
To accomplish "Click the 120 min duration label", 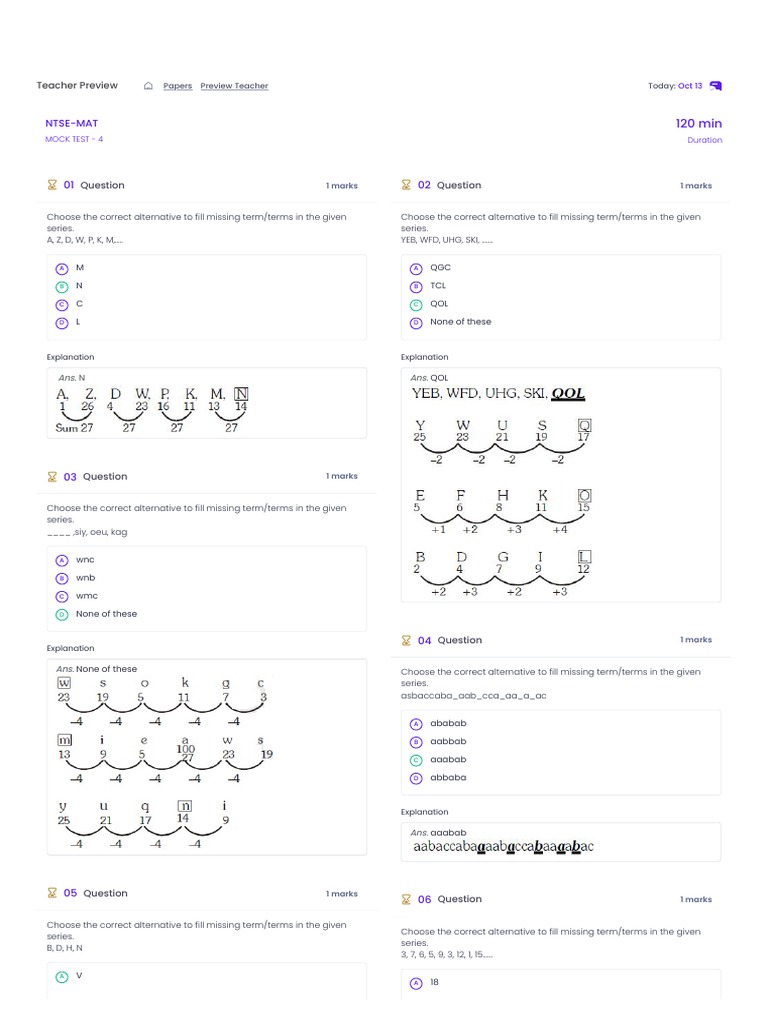I will [698, 124].
